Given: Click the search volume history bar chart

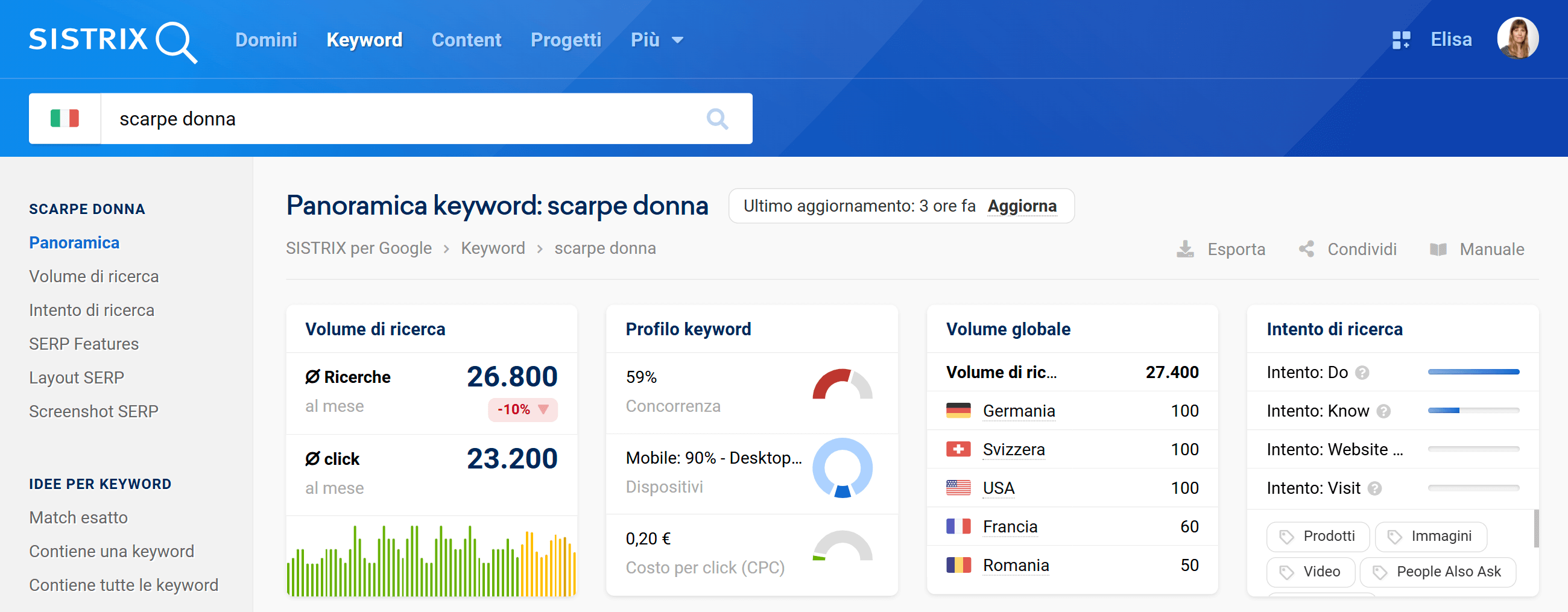Looking at the screenshot, I should click(x=432, y=561).
